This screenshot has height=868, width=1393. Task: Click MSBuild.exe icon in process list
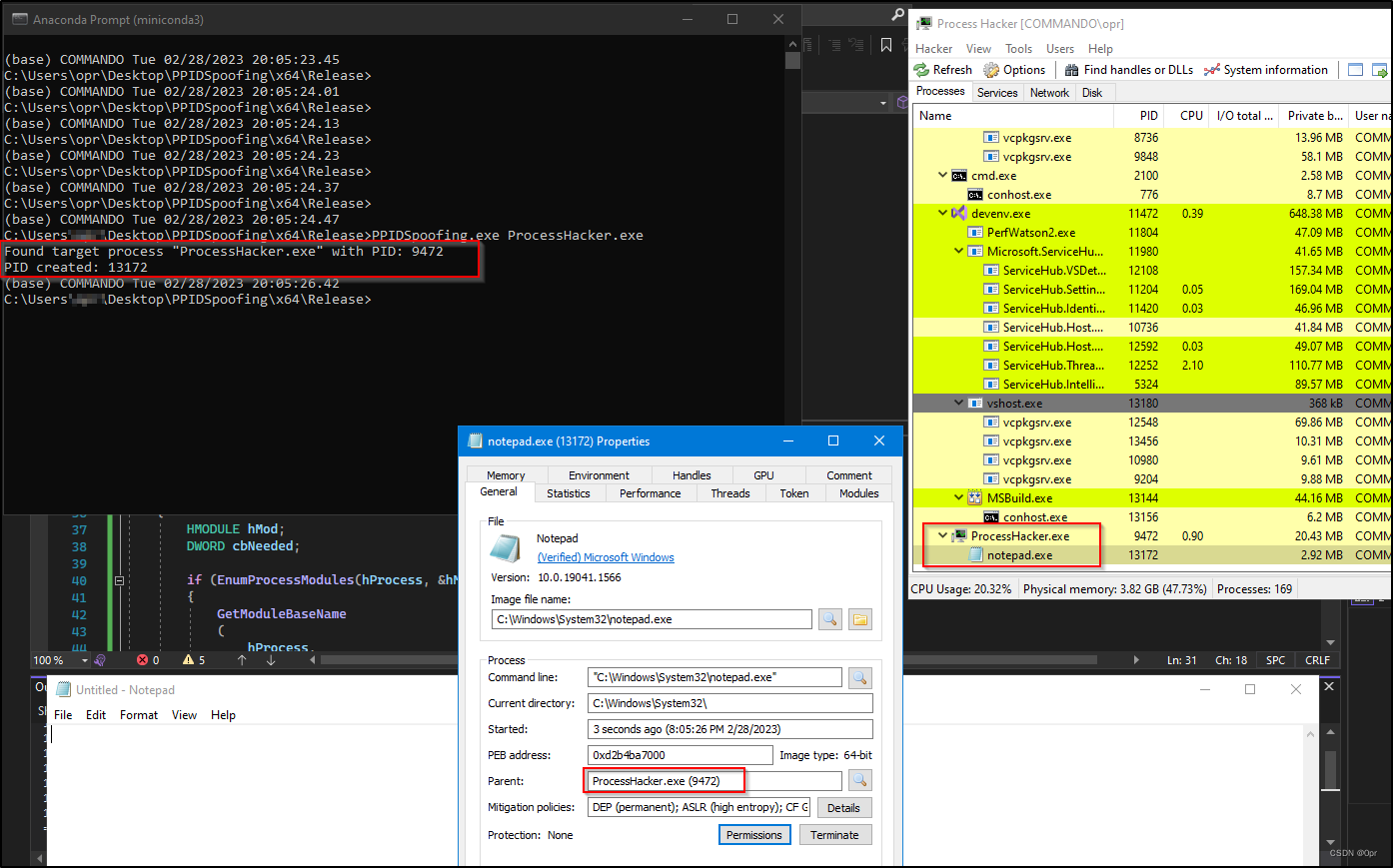[975, 498]
